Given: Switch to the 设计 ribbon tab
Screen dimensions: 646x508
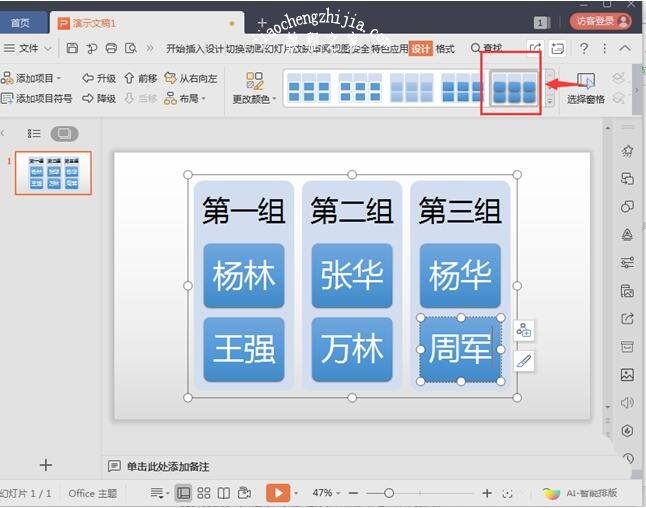Looking at the screenshot, I should 420,49.
